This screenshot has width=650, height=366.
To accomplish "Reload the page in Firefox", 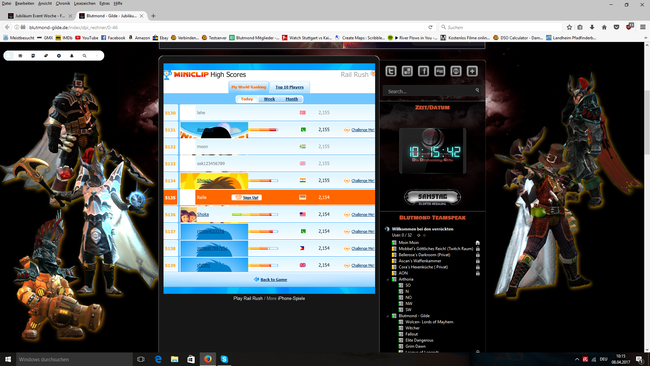I will click(x=430, y=27).
